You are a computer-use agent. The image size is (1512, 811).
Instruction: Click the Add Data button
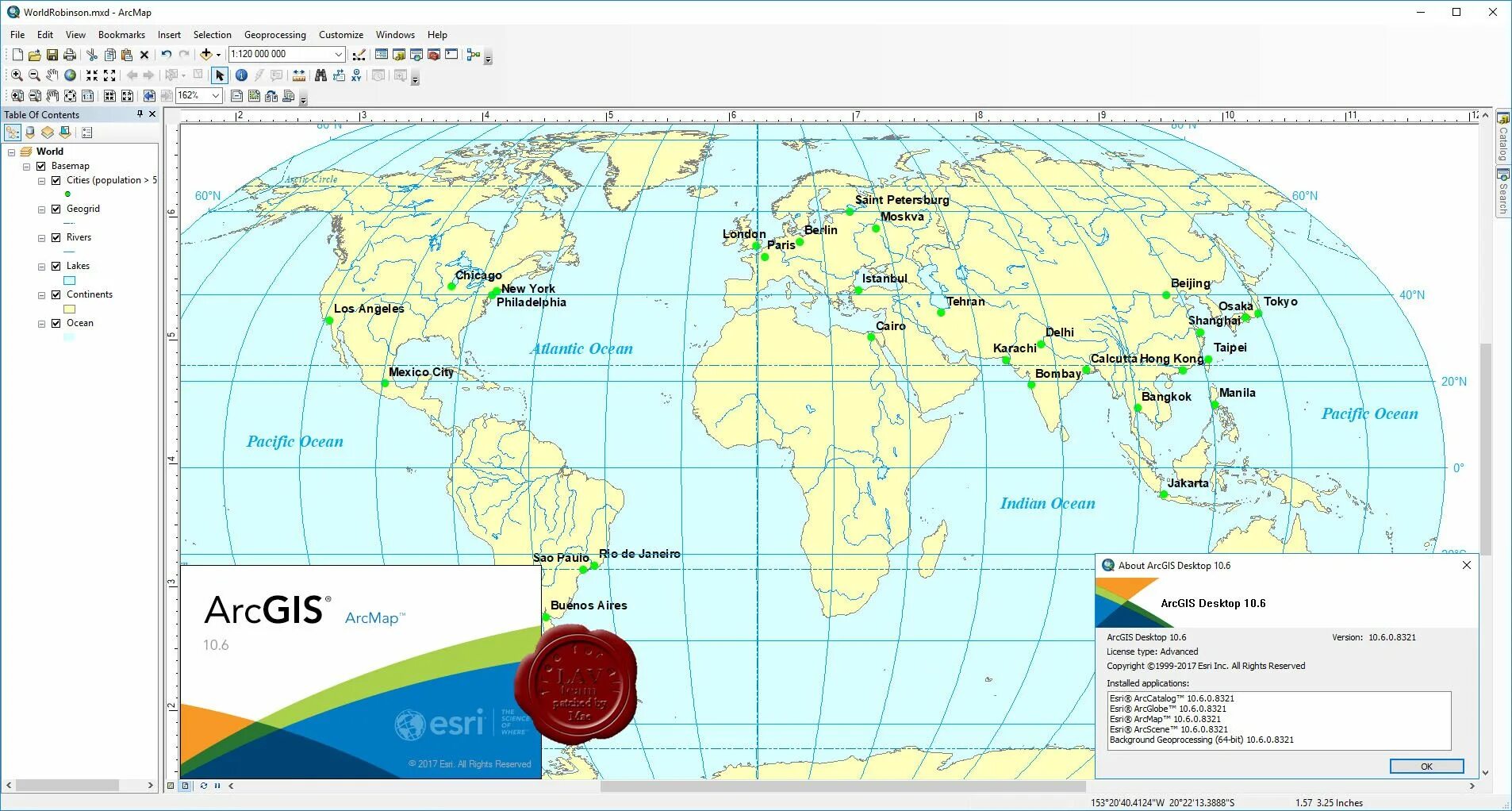(x=206, y=55)
